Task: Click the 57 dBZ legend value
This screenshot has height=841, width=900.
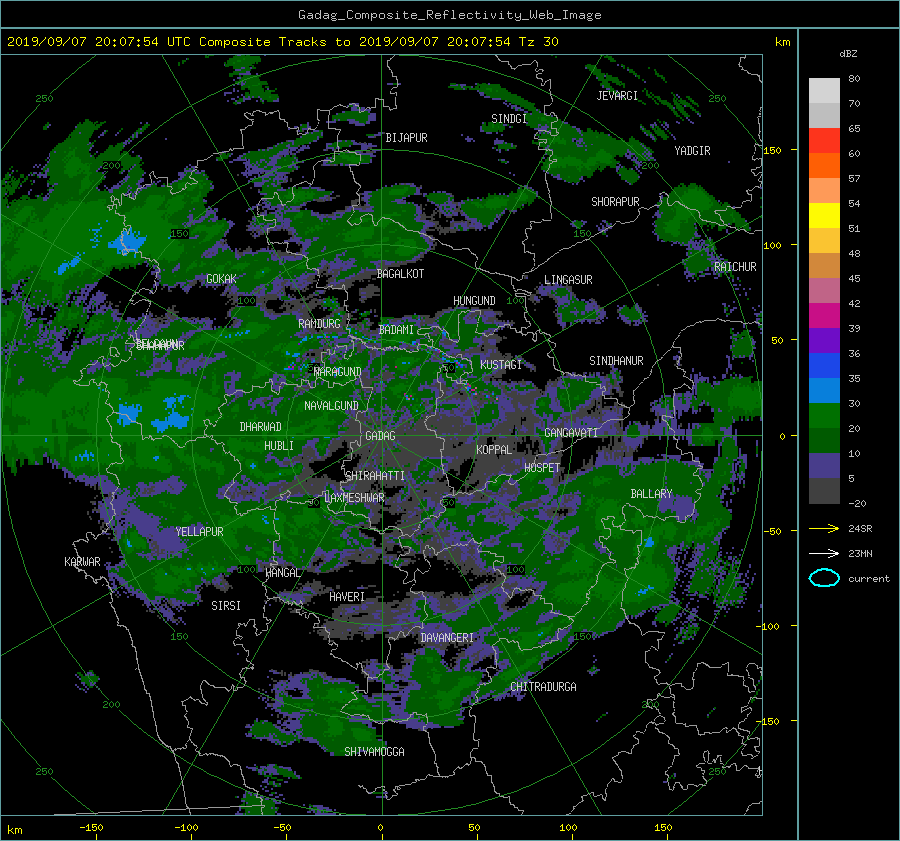Action: pos(854,179)
